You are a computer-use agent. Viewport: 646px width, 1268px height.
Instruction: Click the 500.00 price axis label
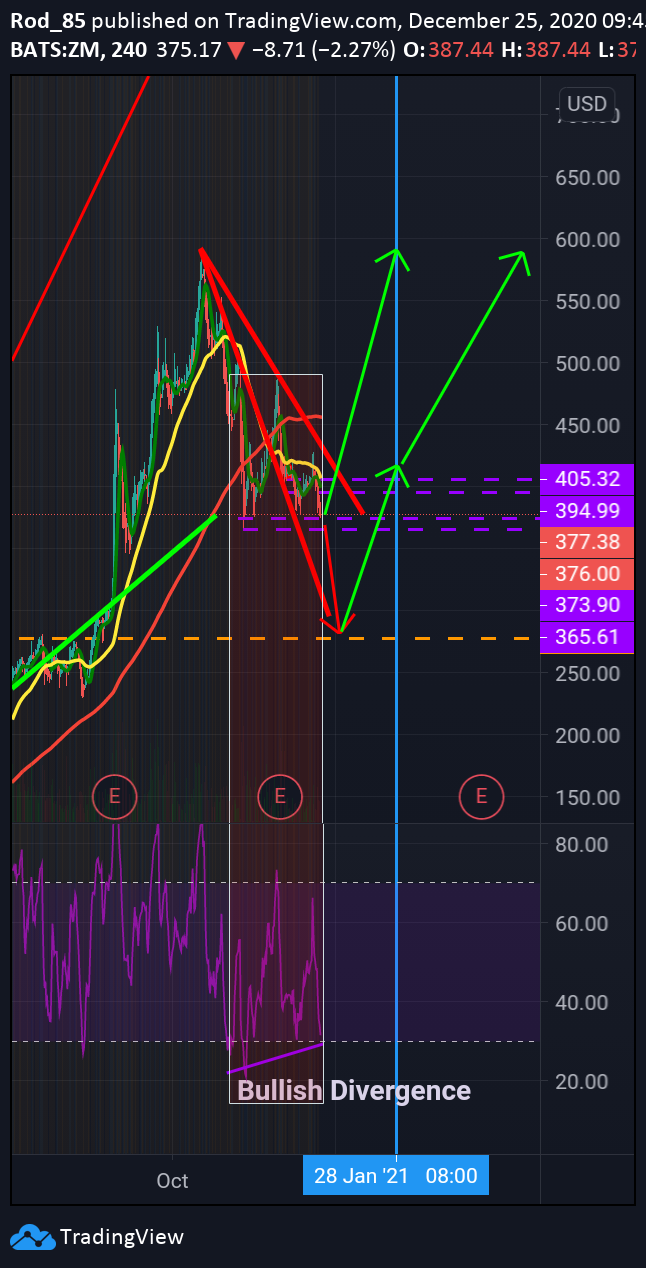point(587,364)
